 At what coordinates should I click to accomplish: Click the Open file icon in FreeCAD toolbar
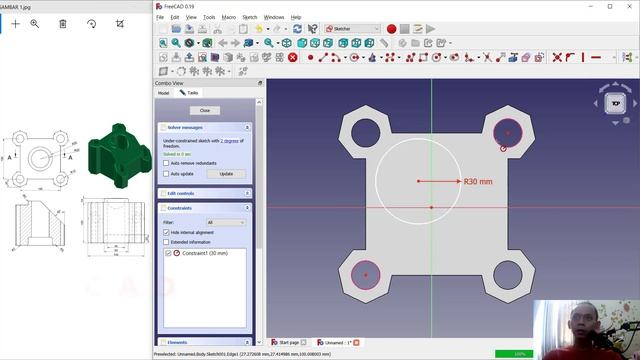pyautogui.click(x=176, y=29)
